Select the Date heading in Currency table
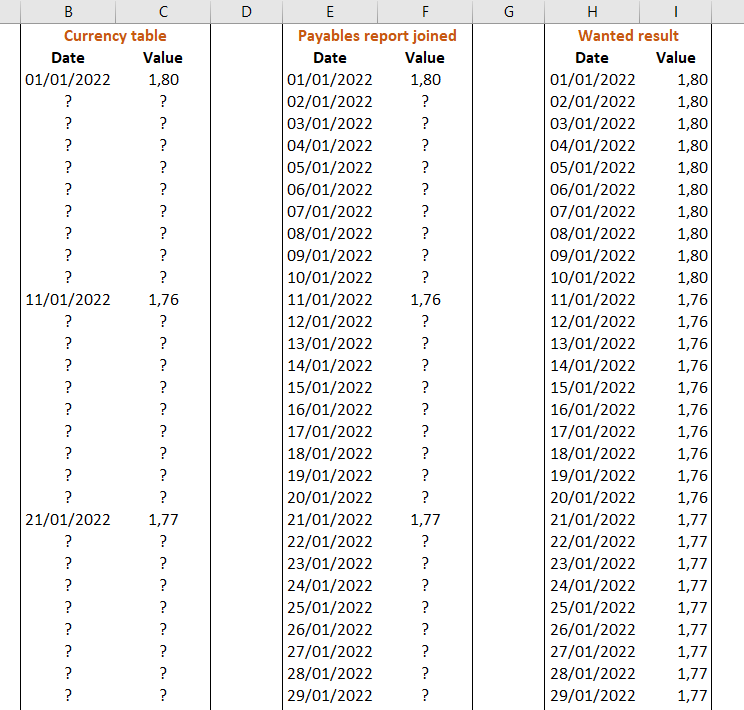744x710 pixels. pos(68,58)
